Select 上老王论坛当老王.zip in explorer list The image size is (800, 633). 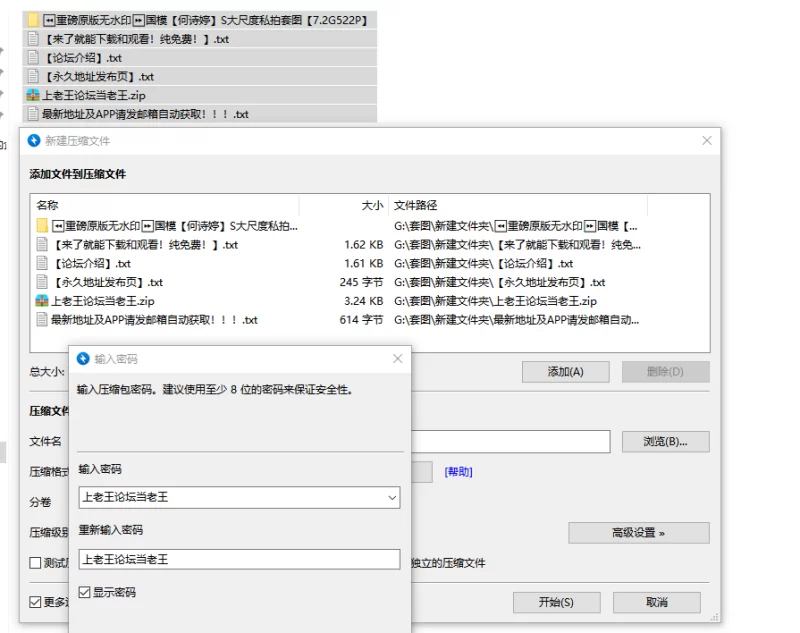click(x=199, y=95)
